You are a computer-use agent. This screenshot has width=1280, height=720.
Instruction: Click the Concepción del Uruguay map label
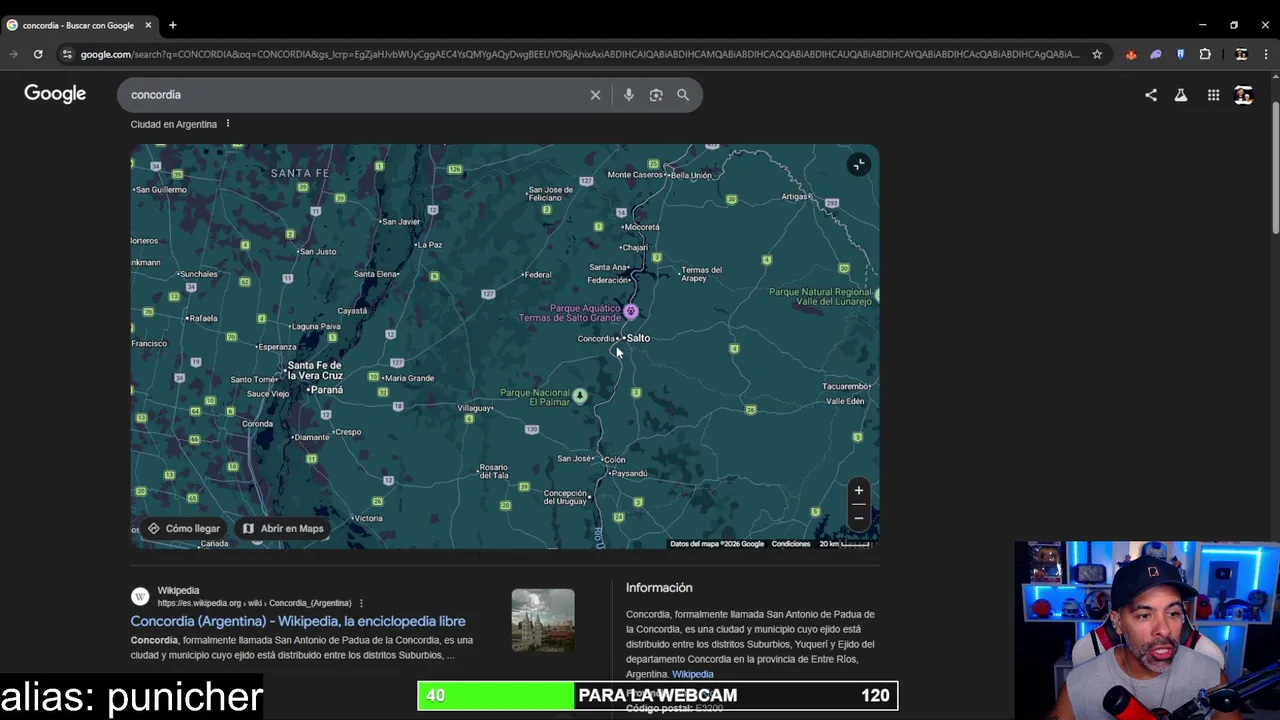(x=565, y=497)
